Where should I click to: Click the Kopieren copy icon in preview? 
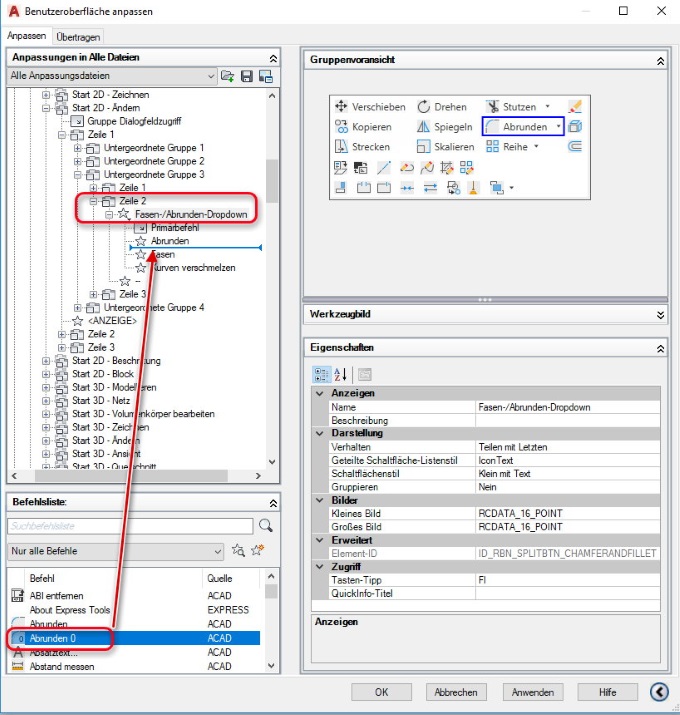[x=340, y=127]
